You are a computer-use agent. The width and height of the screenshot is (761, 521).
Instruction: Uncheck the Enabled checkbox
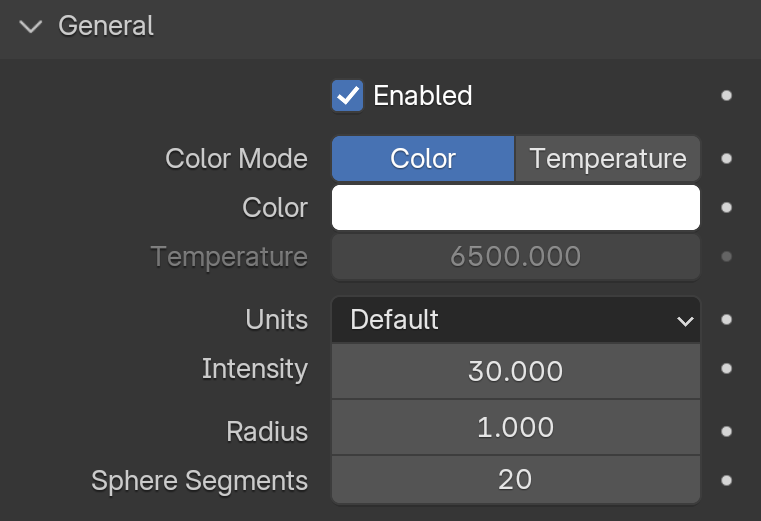pos(347,96)
